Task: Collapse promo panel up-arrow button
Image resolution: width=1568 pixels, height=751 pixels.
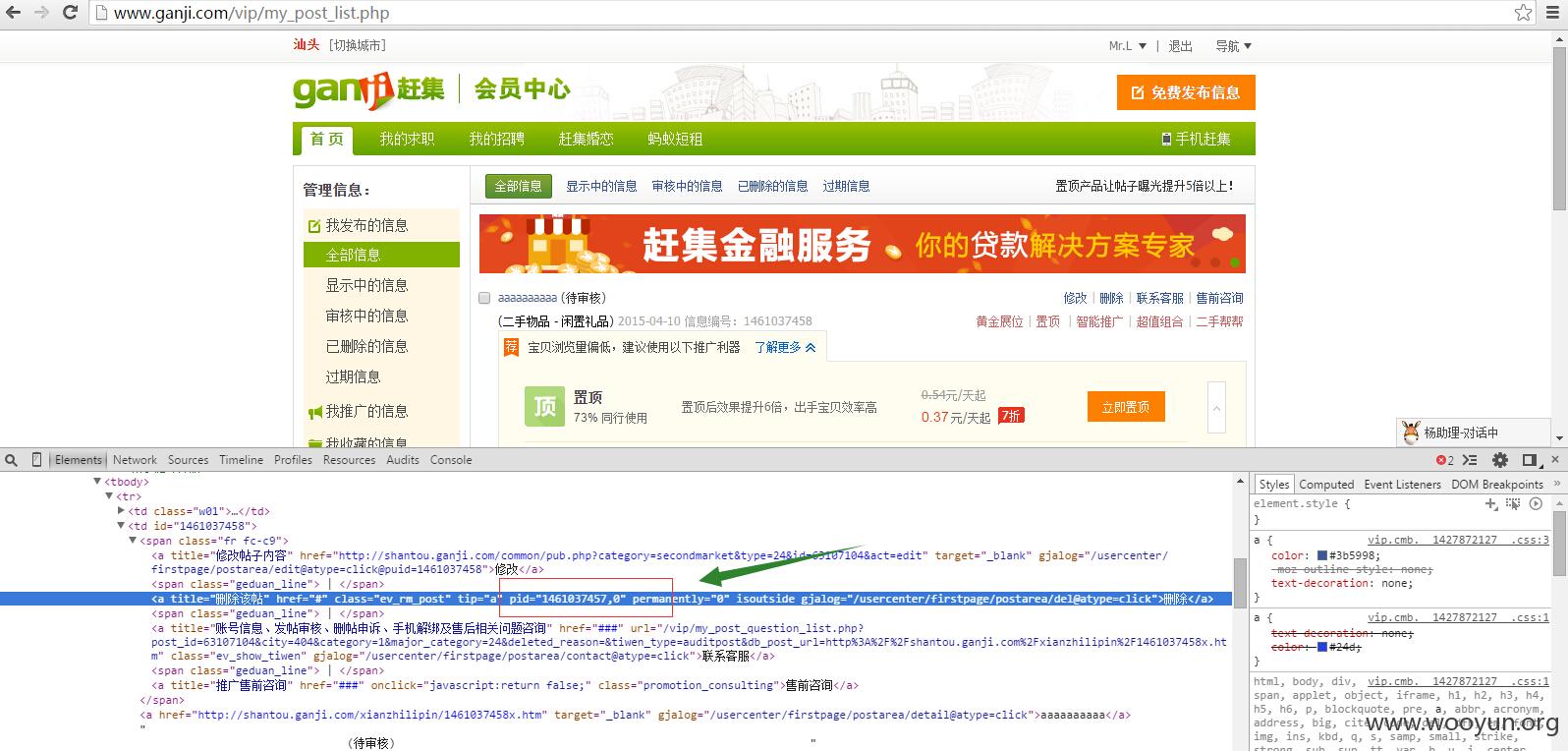Action: (x=1216, y=407)
